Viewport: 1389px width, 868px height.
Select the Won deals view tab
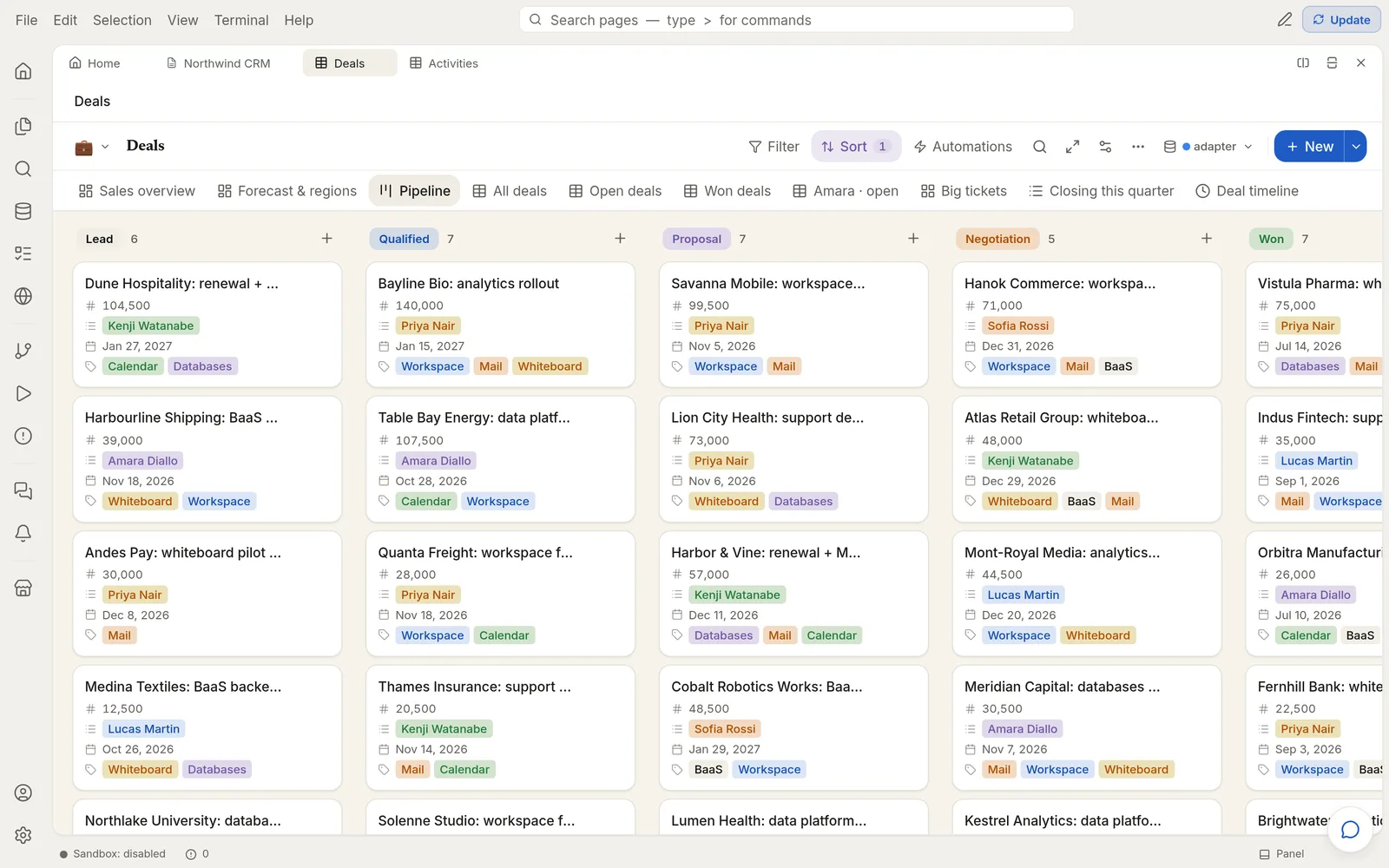tap(727, 191)
